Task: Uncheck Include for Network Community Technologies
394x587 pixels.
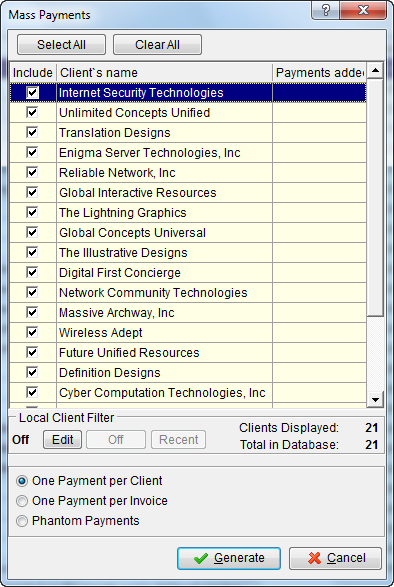Action: click(32, 292)
